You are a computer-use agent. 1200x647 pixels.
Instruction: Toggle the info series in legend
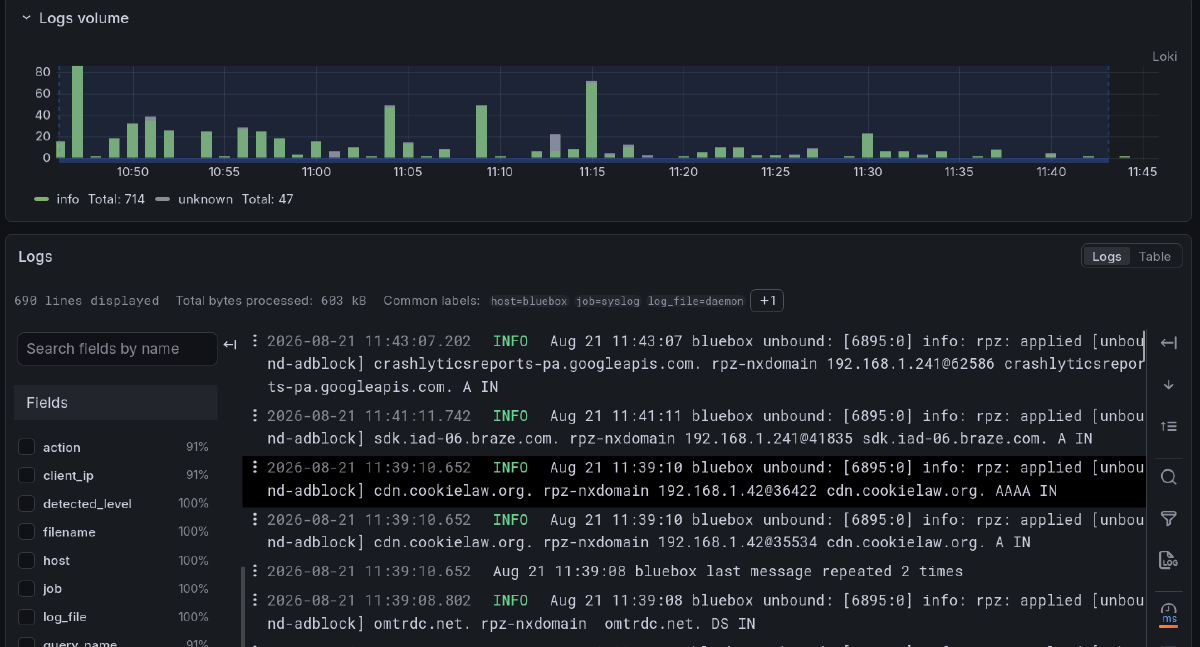click(x=90, y=199)
